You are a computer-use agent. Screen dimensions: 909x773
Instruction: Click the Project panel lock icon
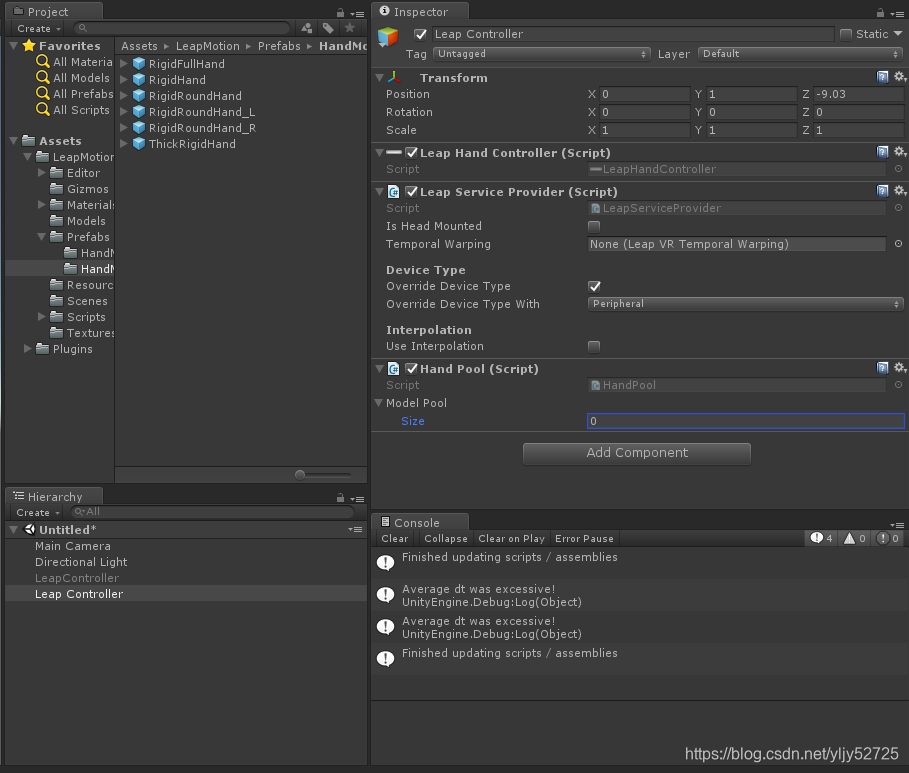pyautogui.click(x=340, y=13)
